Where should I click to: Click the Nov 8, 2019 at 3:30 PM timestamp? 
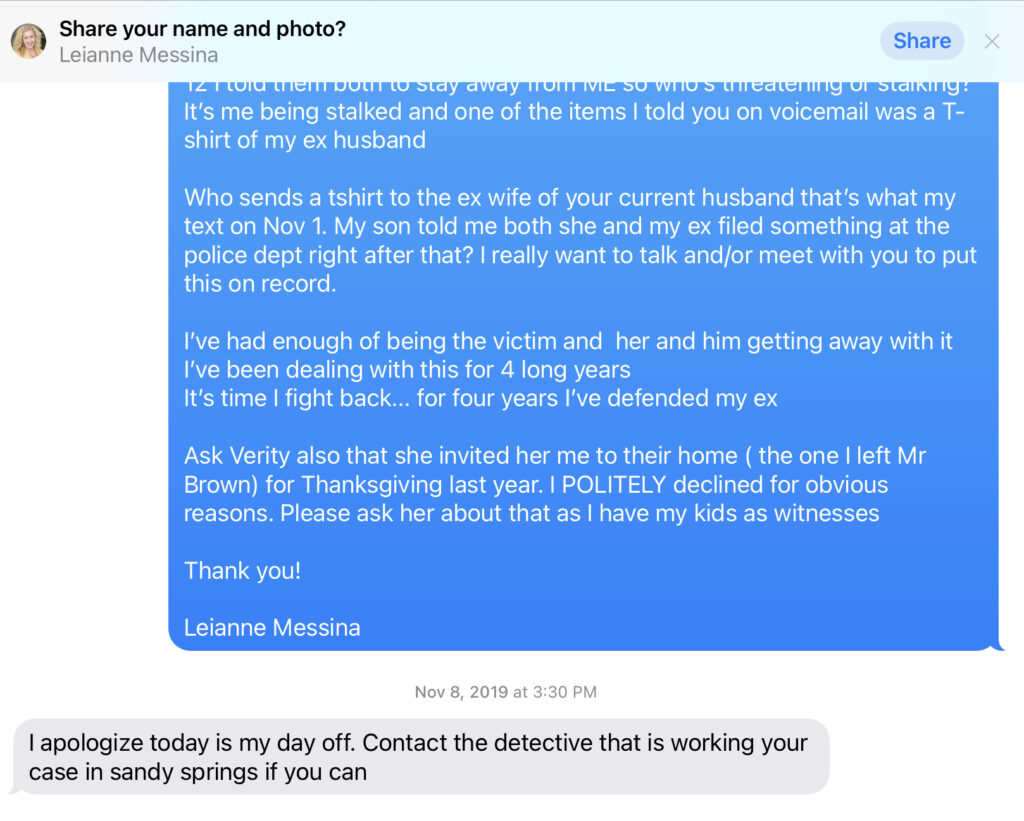click(x=505, y=692)
